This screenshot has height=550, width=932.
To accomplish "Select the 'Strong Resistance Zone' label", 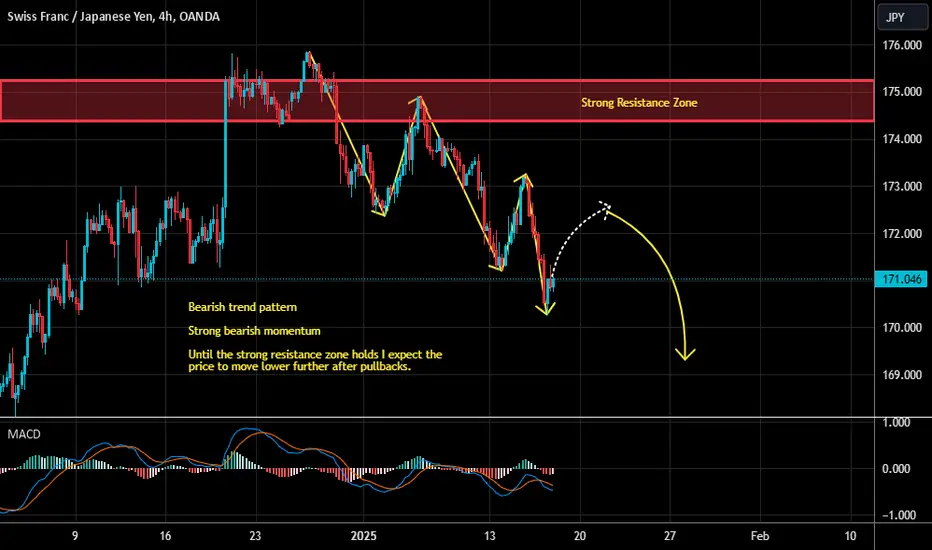I will (639, 103).
